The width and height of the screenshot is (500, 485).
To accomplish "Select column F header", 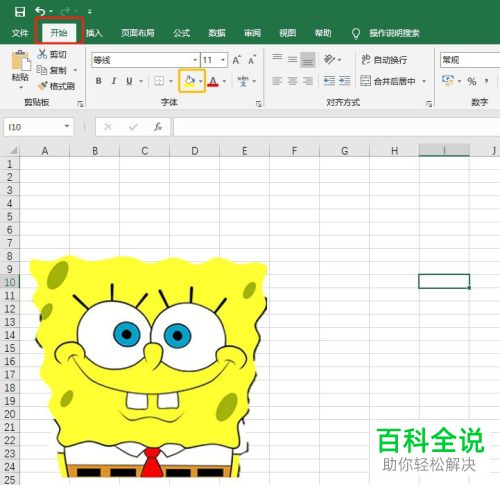I will click(x=294, y=151).
